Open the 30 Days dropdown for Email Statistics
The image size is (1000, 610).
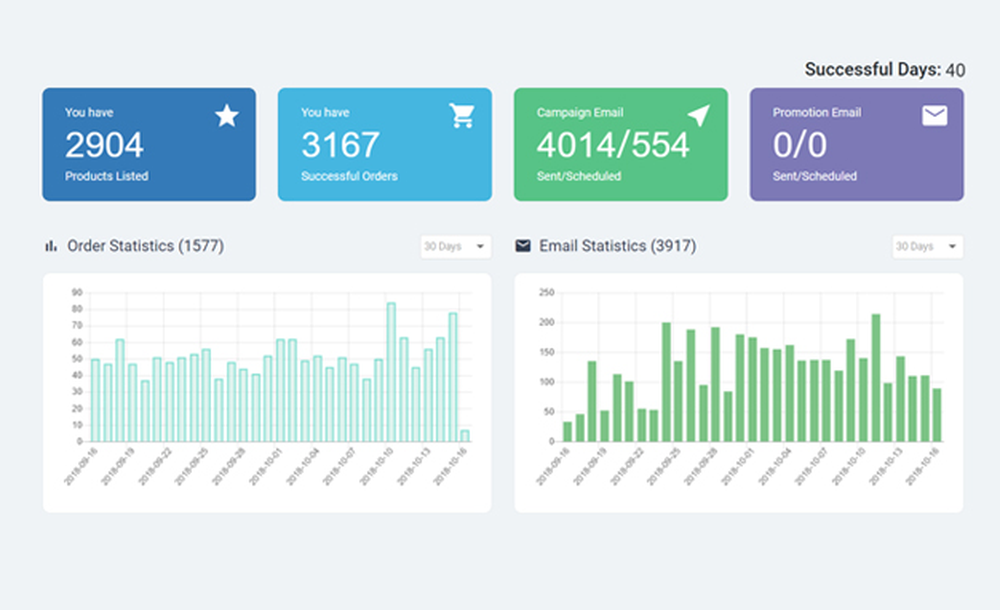tap(927, 246)
